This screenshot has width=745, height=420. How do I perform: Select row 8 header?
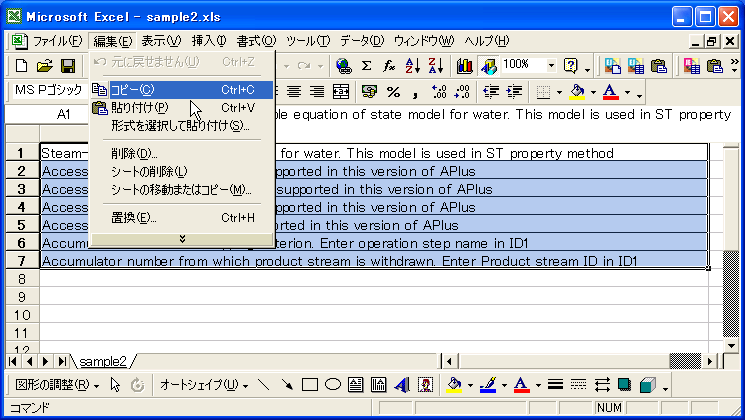pyautogui.click(x=22, y=279)
